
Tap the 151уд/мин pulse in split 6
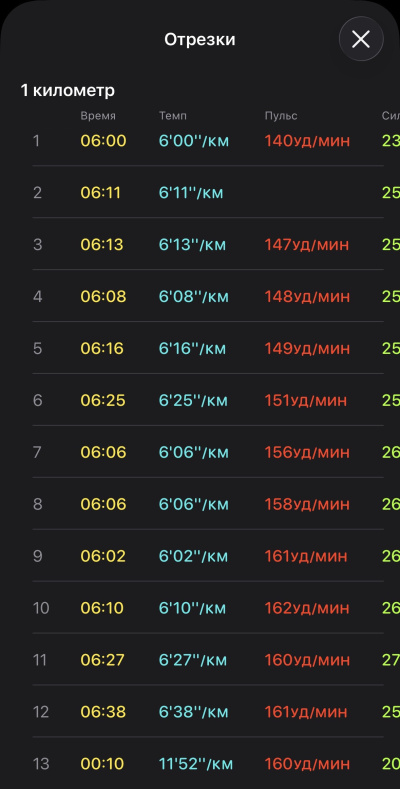point(305,401)
